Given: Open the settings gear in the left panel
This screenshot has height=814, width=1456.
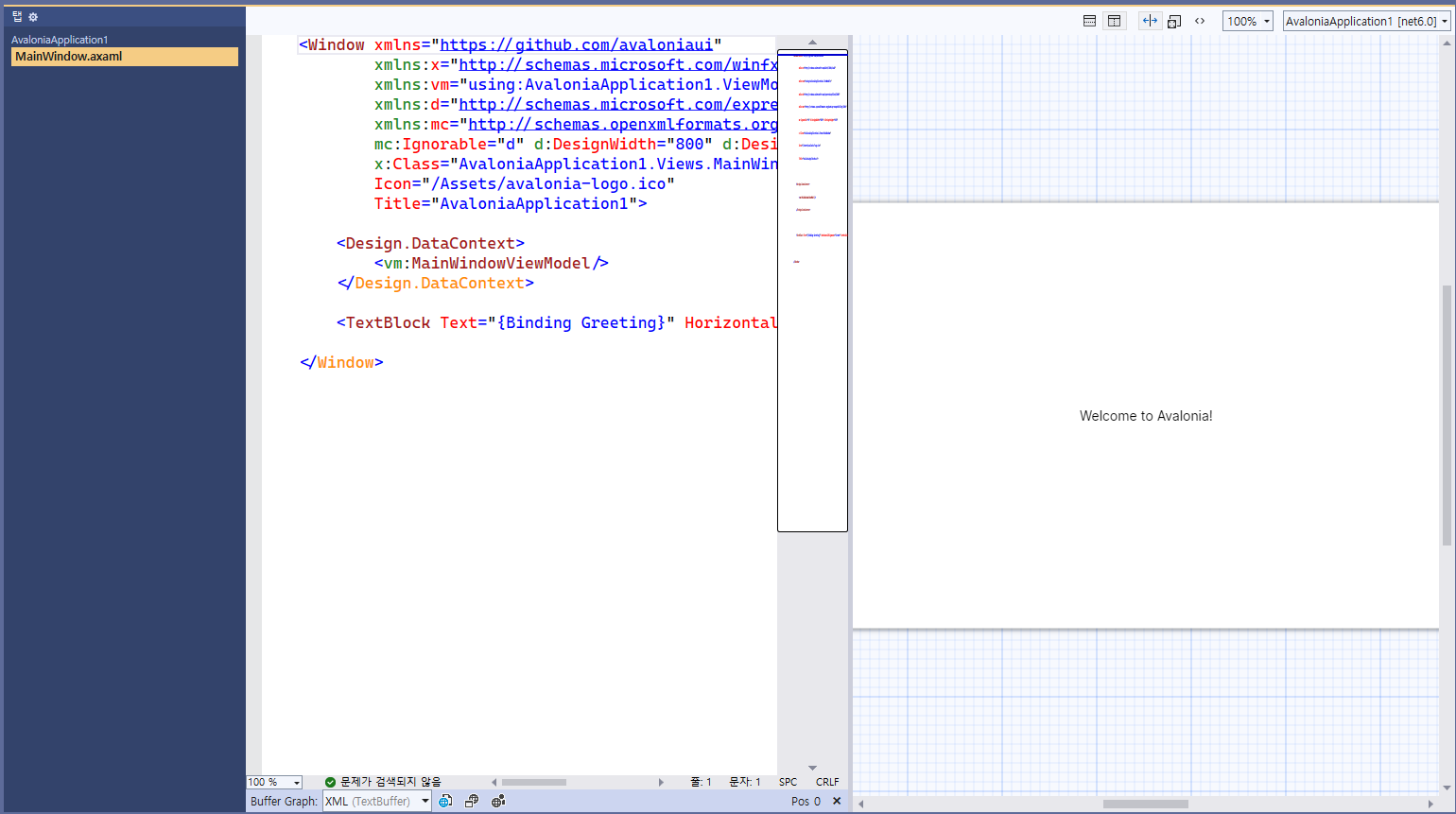Looking at the screenshot, I should click(x=32, y=16).
